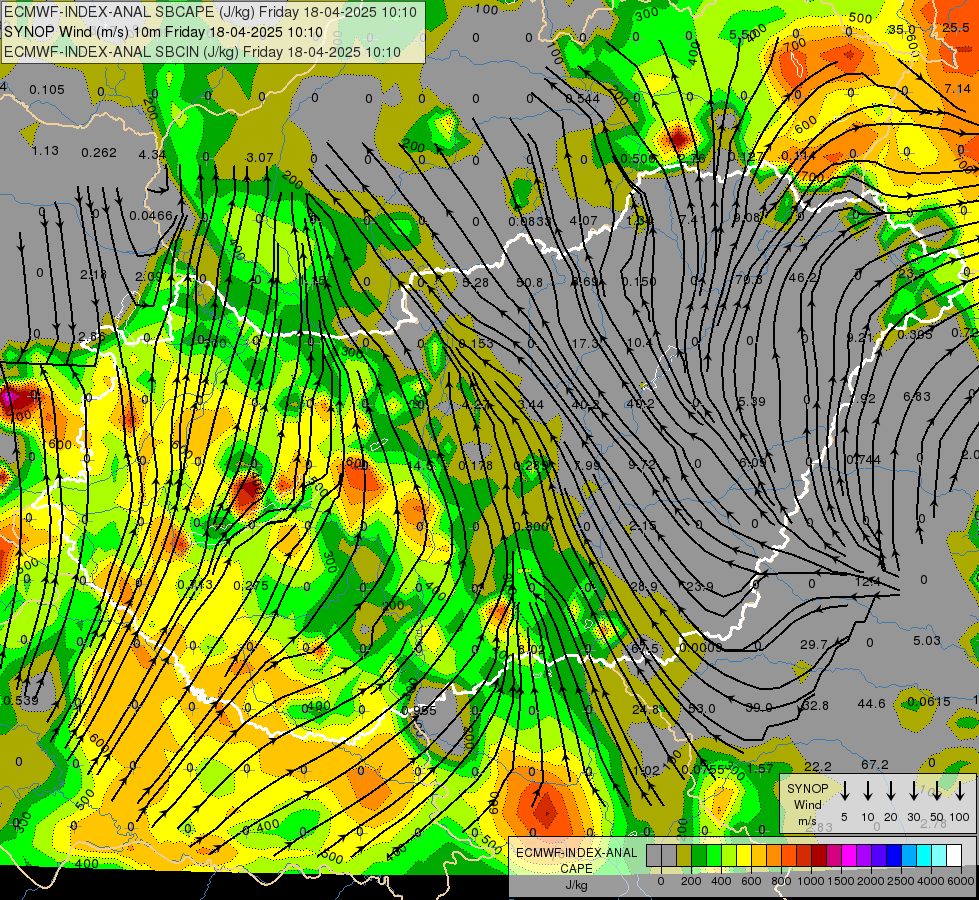Screen dimensions: 979x900
Task: Click the station value 0.544
Action: [x=583, y=98]
